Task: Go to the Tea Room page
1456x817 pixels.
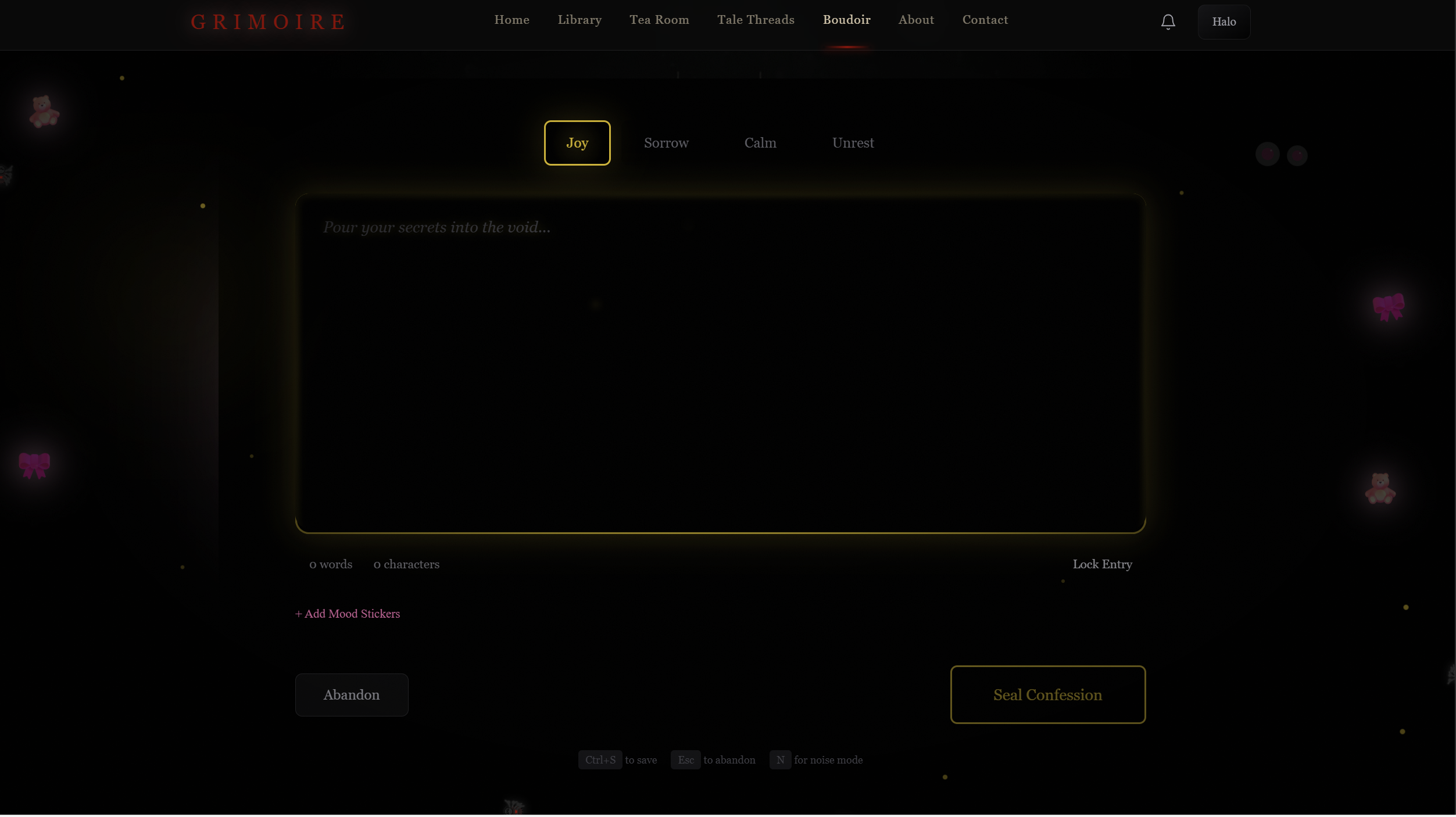Action: click(x=659, y=20)
